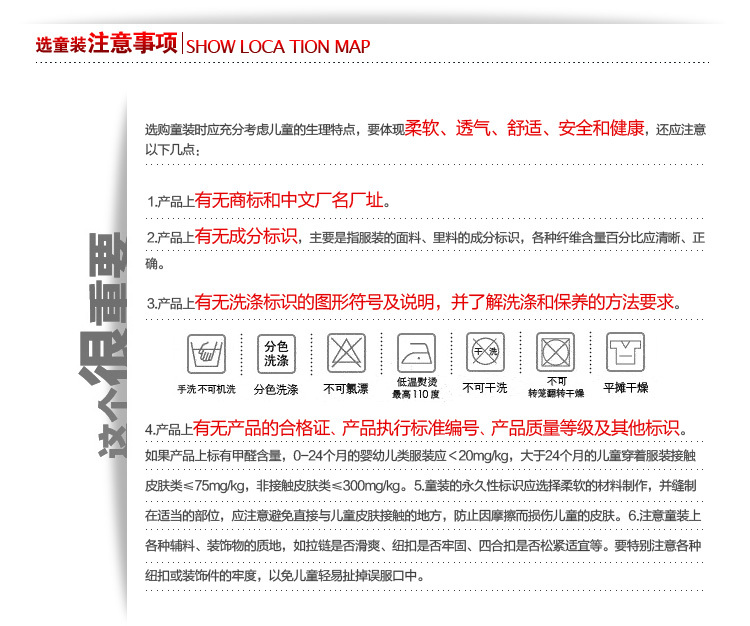Click the 选童装注意事项 header title
The image size is (750, 626).
click(106, 45)
